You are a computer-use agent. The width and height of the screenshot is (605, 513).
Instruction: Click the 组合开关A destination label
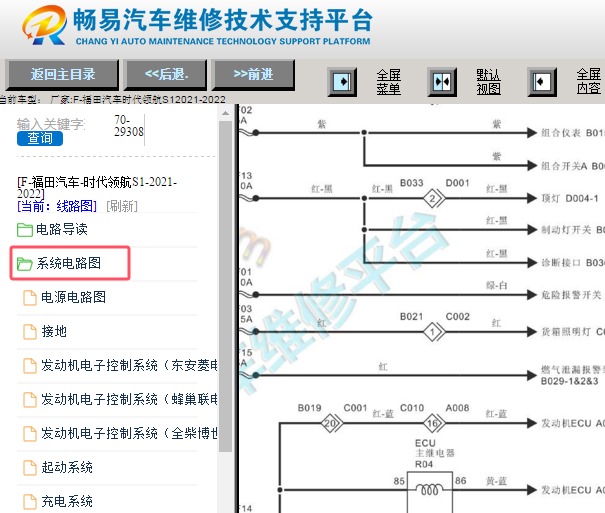click(573, 166)
